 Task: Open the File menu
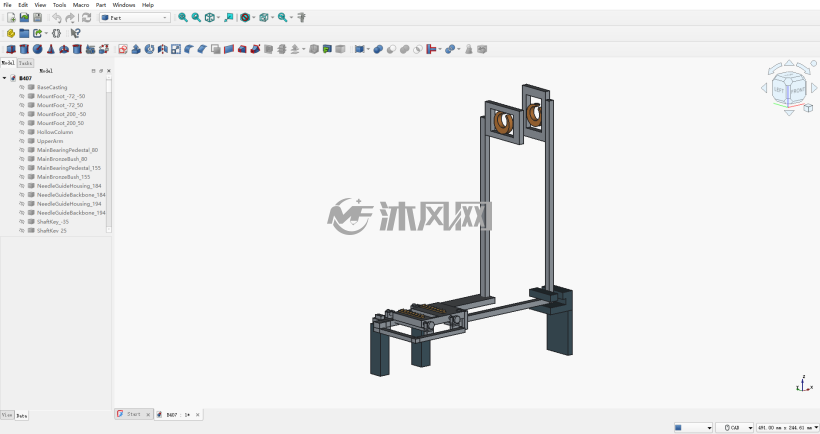click(7, 5)
